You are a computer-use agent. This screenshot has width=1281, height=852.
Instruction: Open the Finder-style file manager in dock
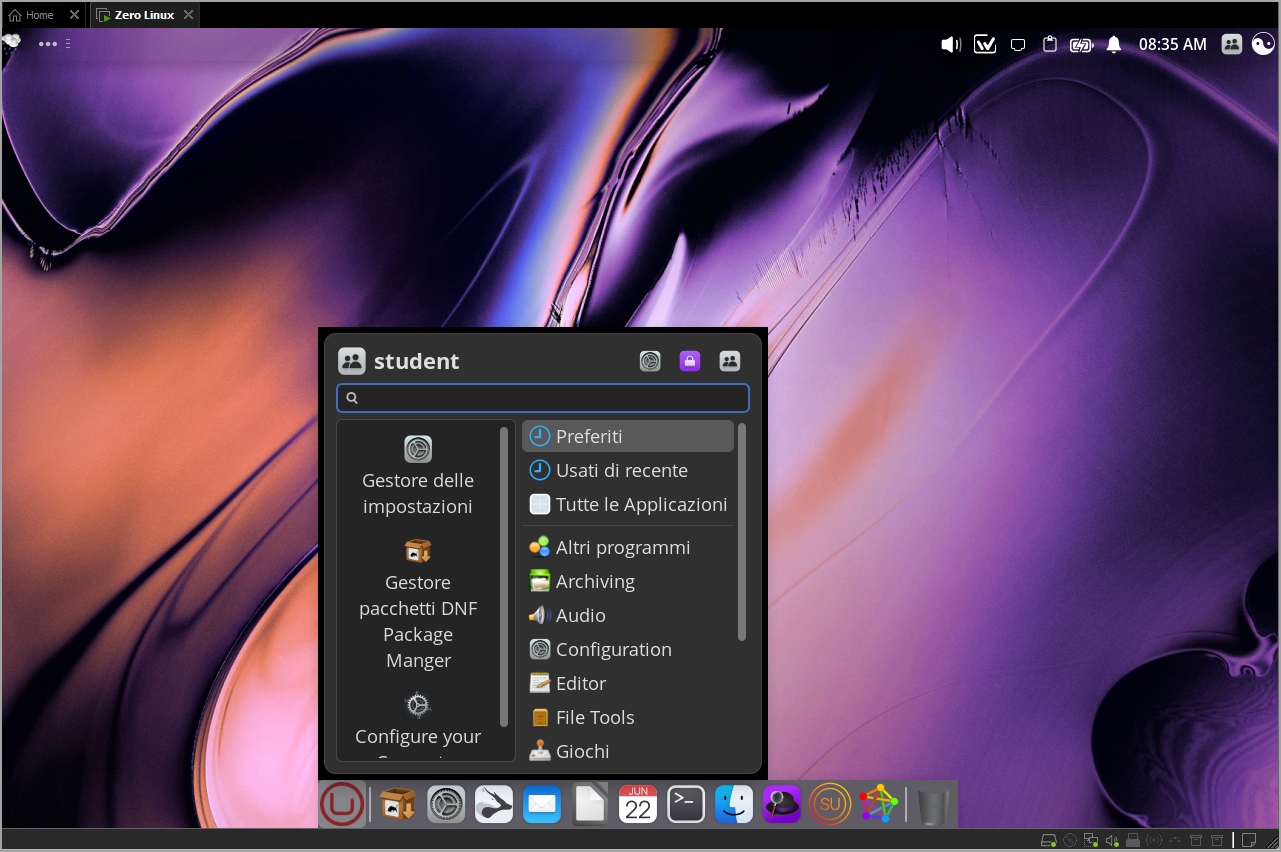734,804
